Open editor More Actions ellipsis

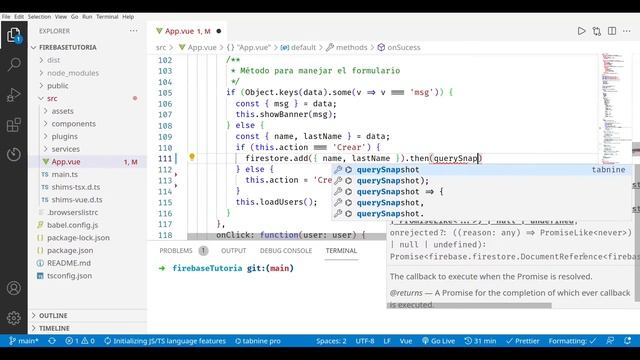point(627,31)
